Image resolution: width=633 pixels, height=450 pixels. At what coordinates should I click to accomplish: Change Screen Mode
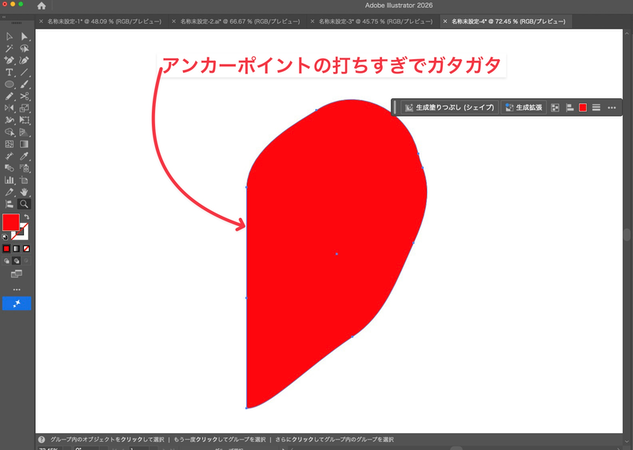coord(17,274)
